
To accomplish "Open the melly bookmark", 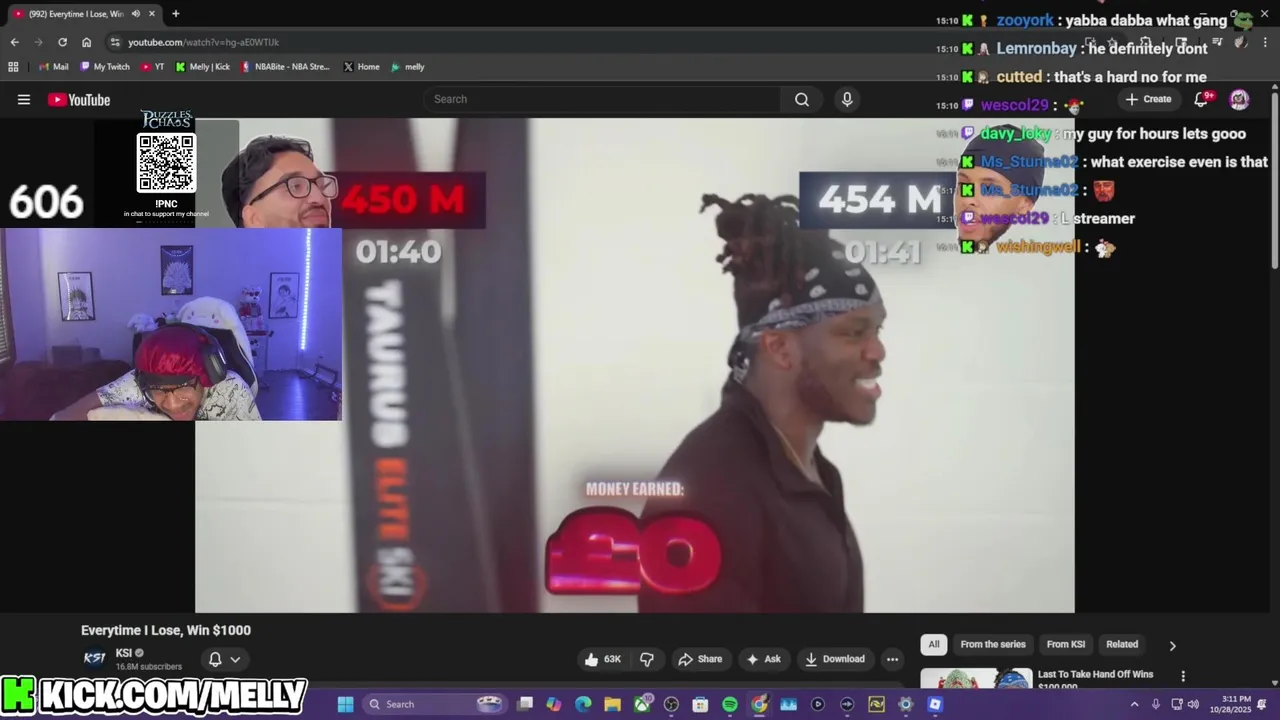I will point(407,67).
